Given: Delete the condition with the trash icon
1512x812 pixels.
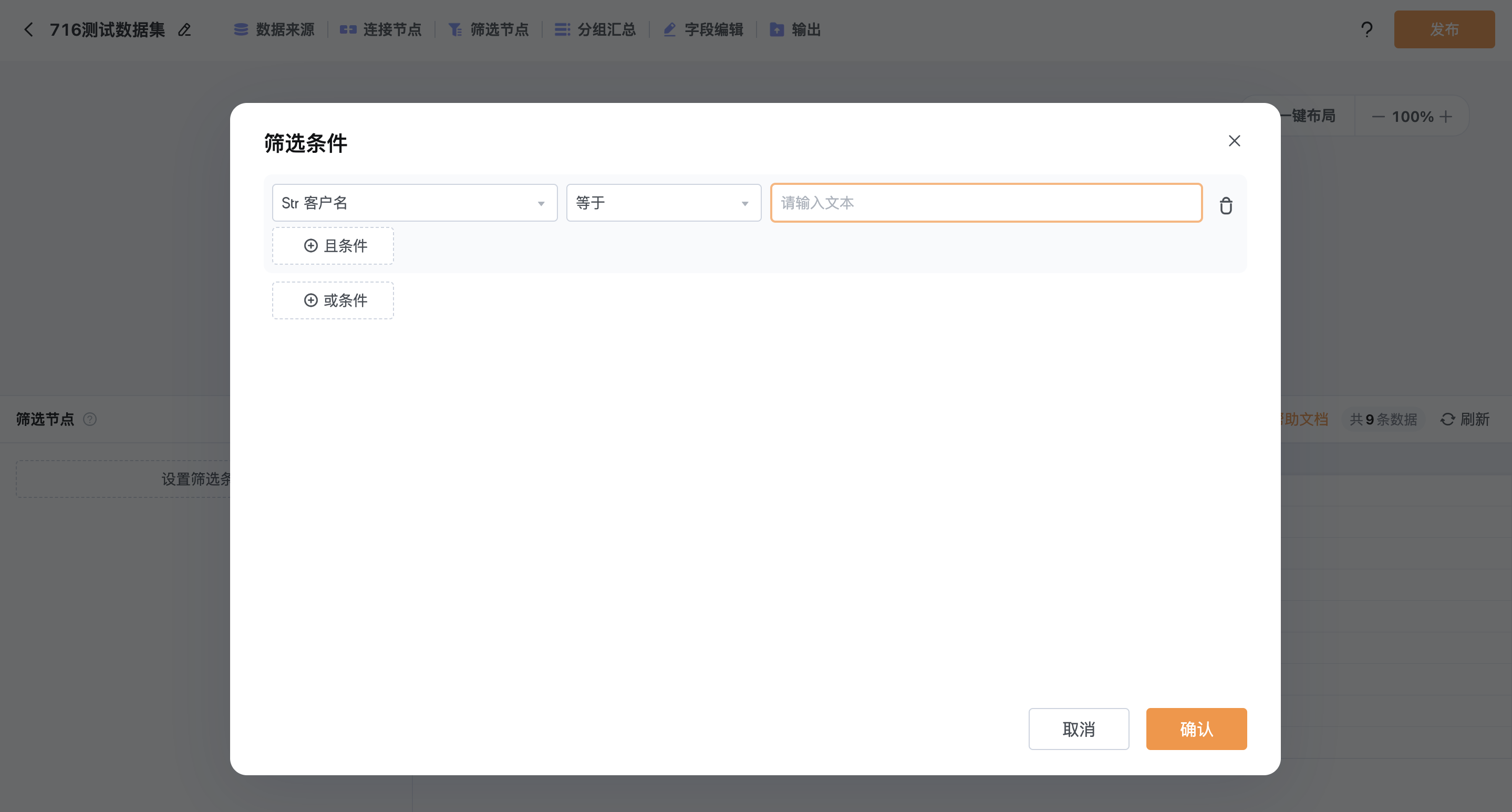Looking at the screenshot, I should click(x=1226, y=205).
